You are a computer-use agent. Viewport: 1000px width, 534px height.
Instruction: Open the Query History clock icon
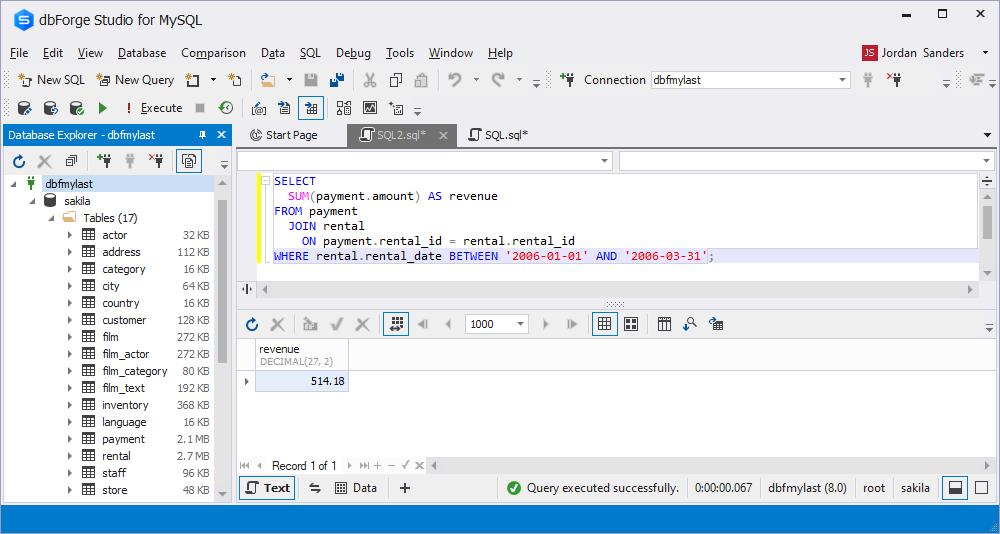(x=226, y=108)
